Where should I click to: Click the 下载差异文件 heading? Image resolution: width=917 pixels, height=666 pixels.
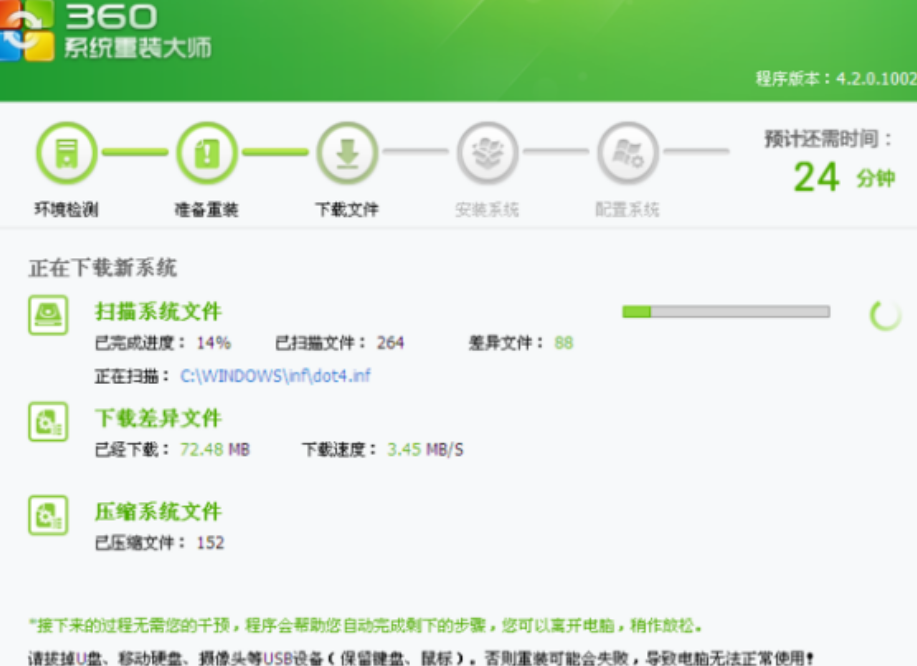tap(158, 418)
